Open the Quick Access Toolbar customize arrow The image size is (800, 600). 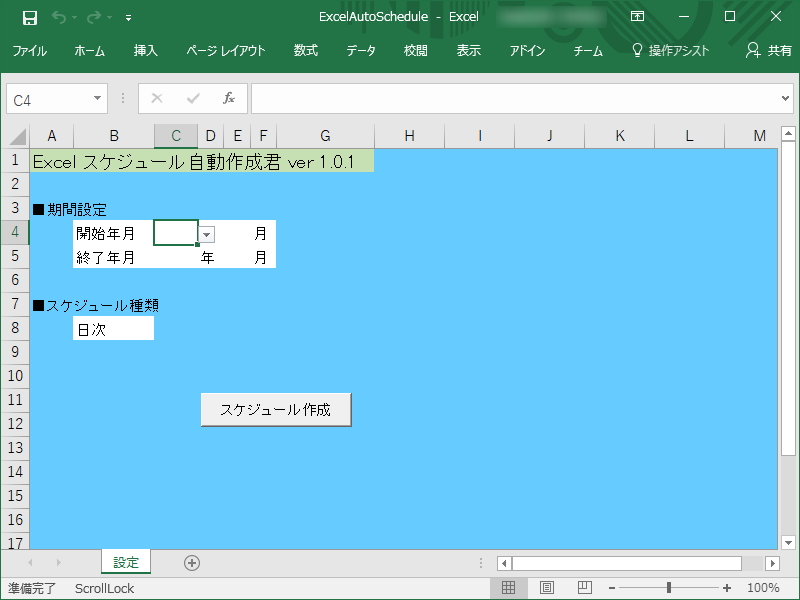click(129, 18)
